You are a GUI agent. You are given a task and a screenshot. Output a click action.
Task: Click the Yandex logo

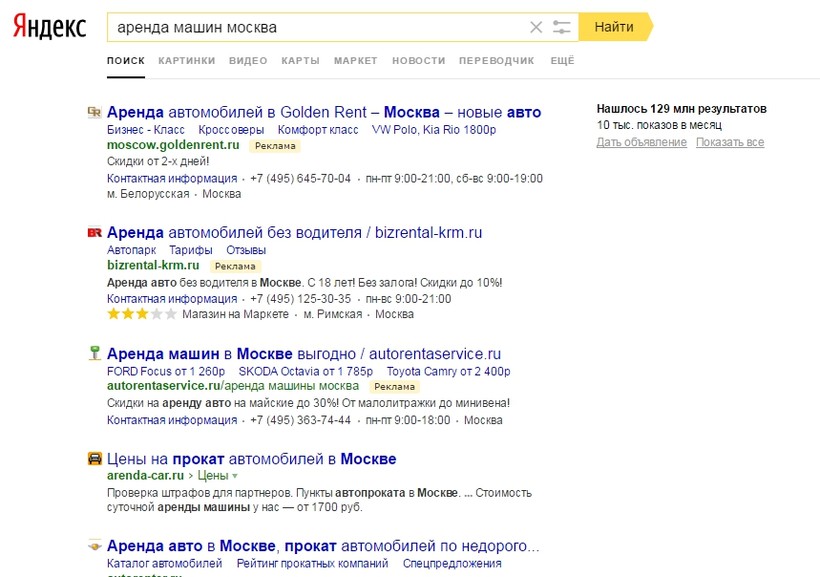pos(49,27)
